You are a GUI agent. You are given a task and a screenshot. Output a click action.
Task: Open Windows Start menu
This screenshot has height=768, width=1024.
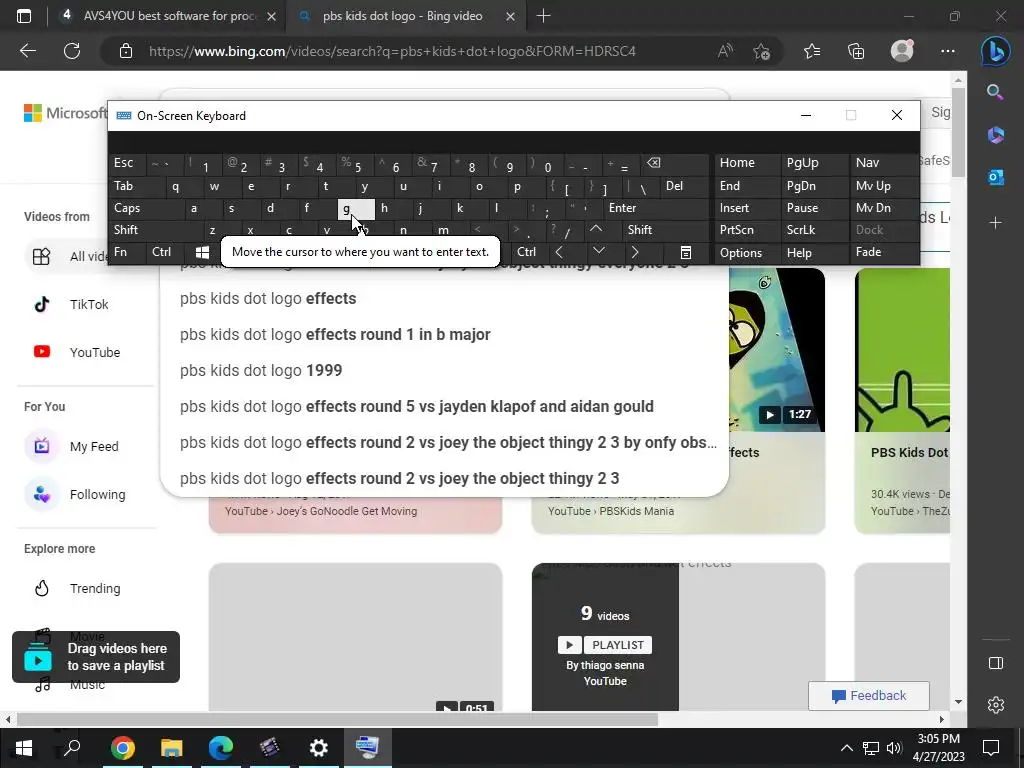pyautogui.click(x=24, y=748)
